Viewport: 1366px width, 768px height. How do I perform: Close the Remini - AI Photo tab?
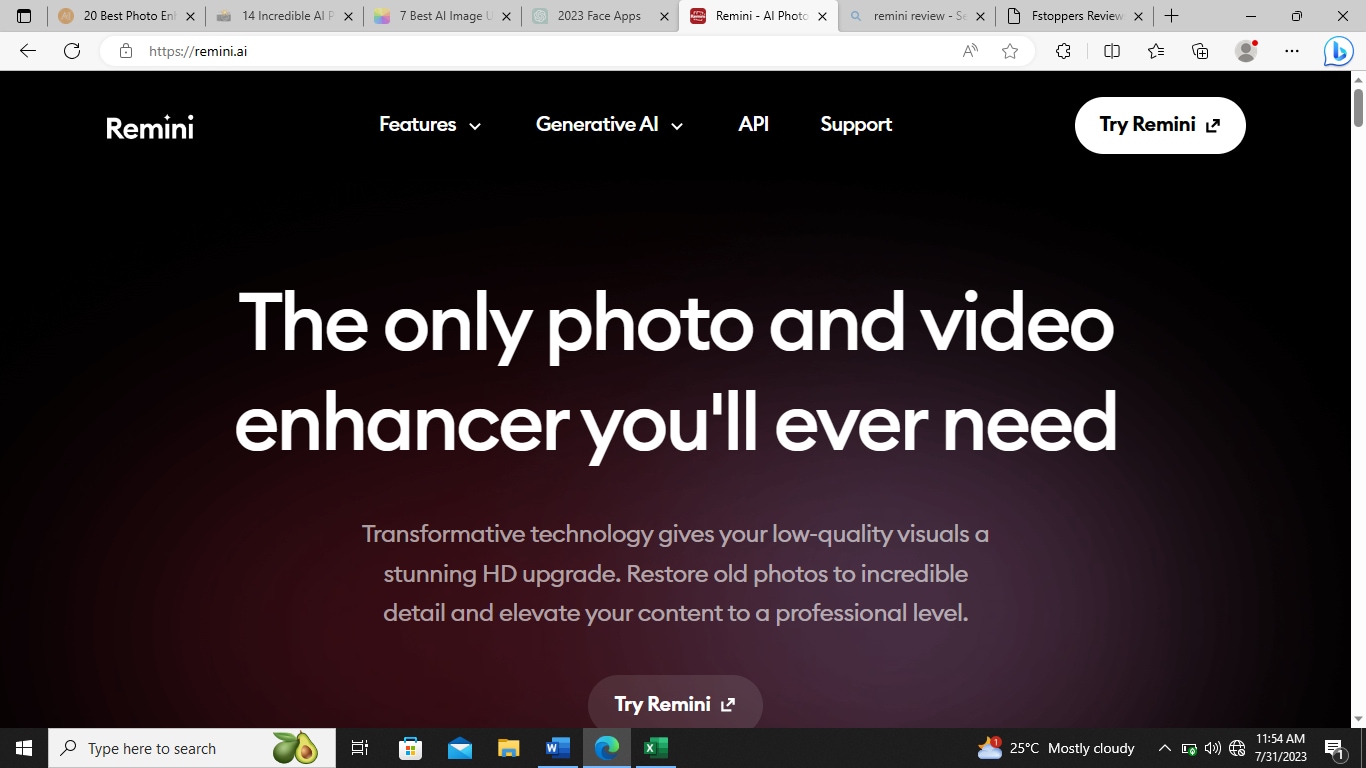823,16
